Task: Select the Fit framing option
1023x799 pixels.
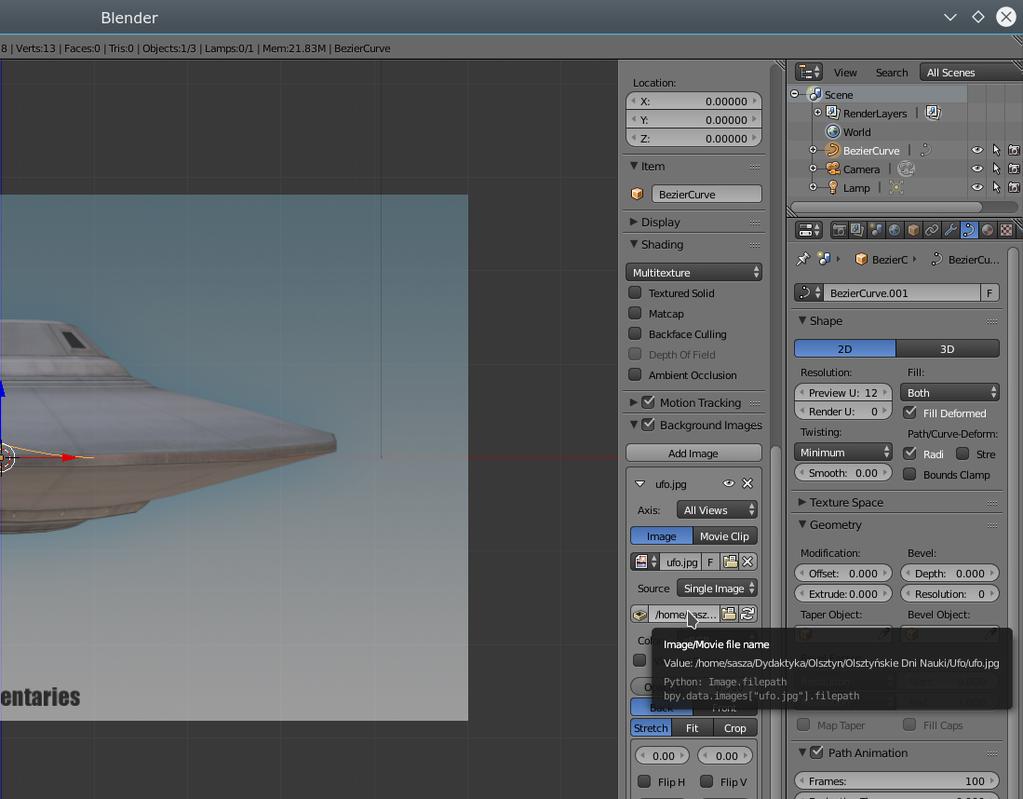Action: pyautogui.click(x=692, y=728)
